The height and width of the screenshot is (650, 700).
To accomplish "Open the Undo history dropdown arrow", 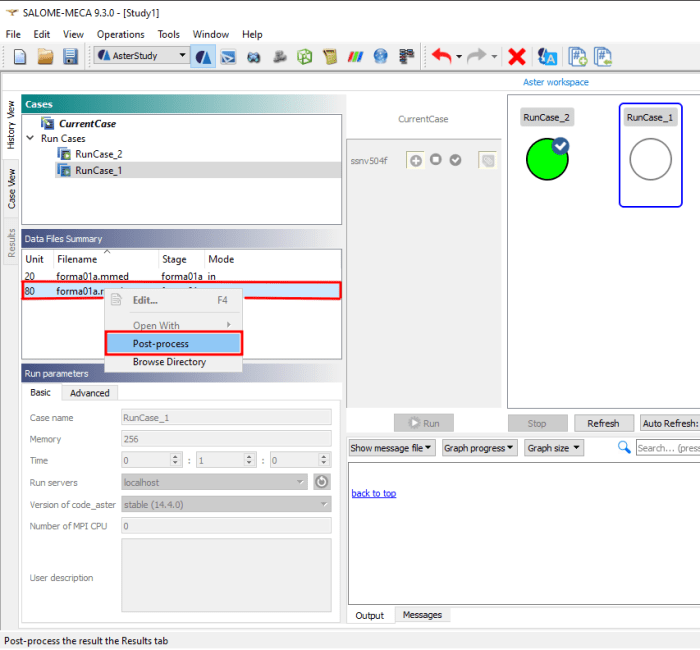I will click(458, 57).
